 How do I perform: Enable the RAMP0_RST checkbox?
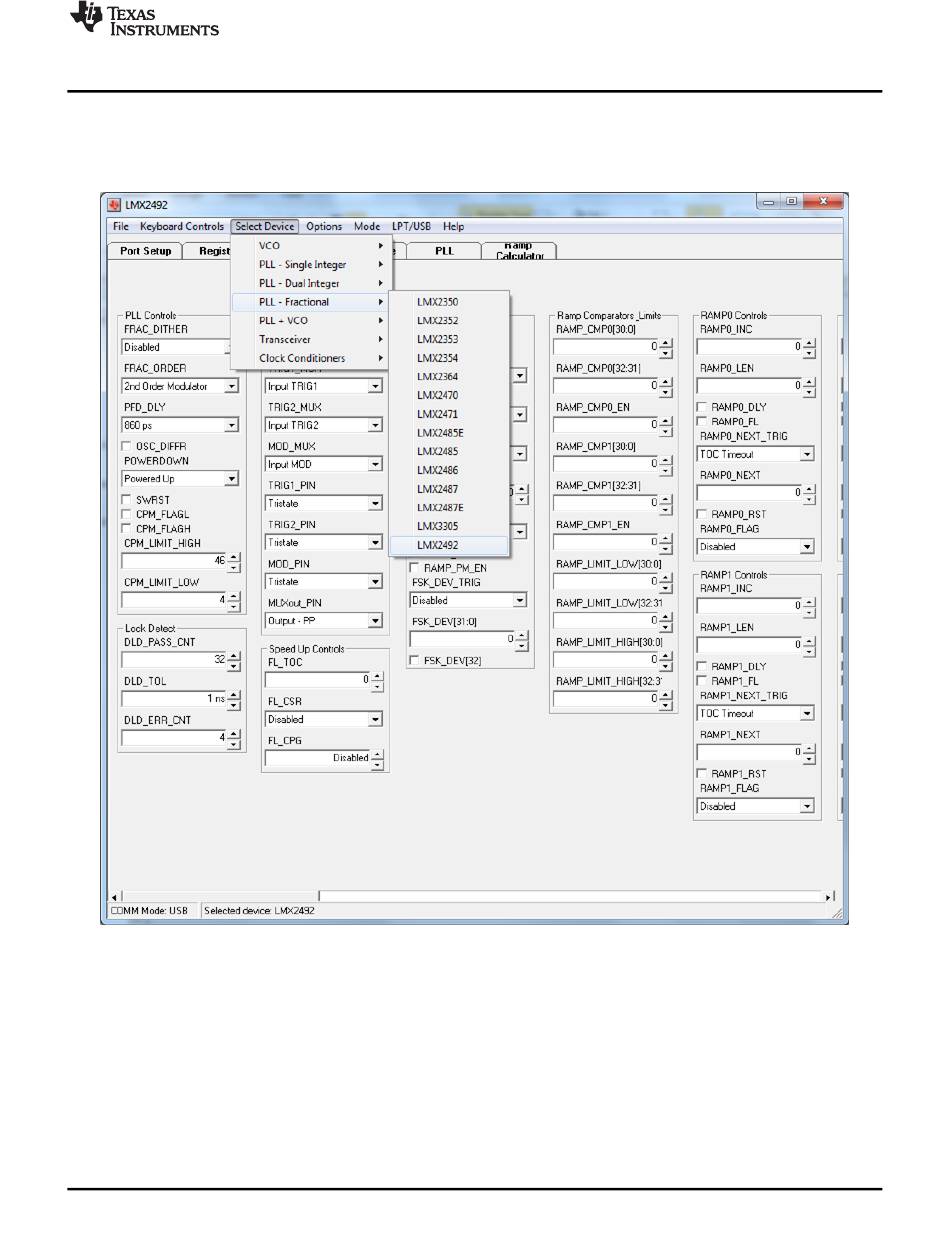point(702,514)
